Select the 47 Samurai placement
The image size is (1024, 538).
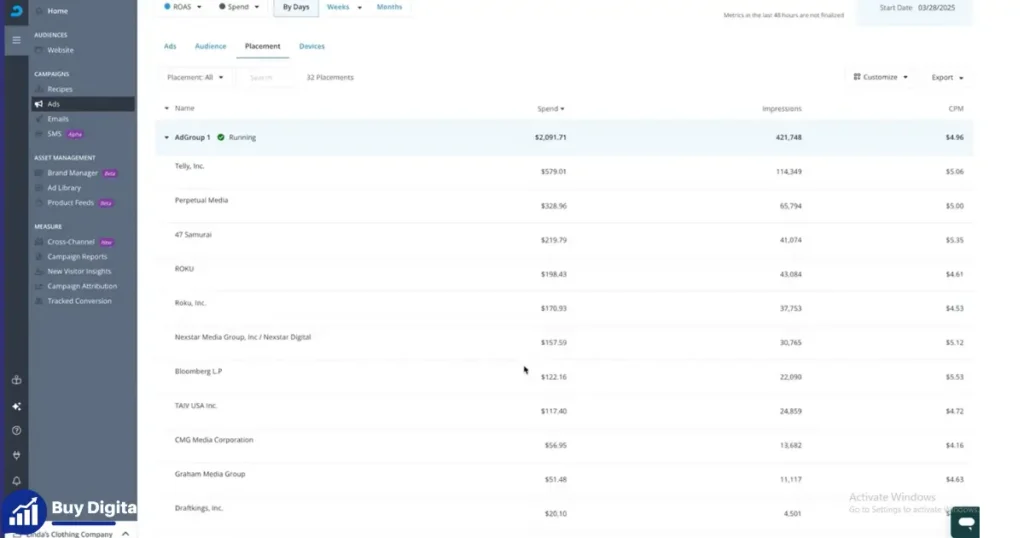tap(193, 234)
